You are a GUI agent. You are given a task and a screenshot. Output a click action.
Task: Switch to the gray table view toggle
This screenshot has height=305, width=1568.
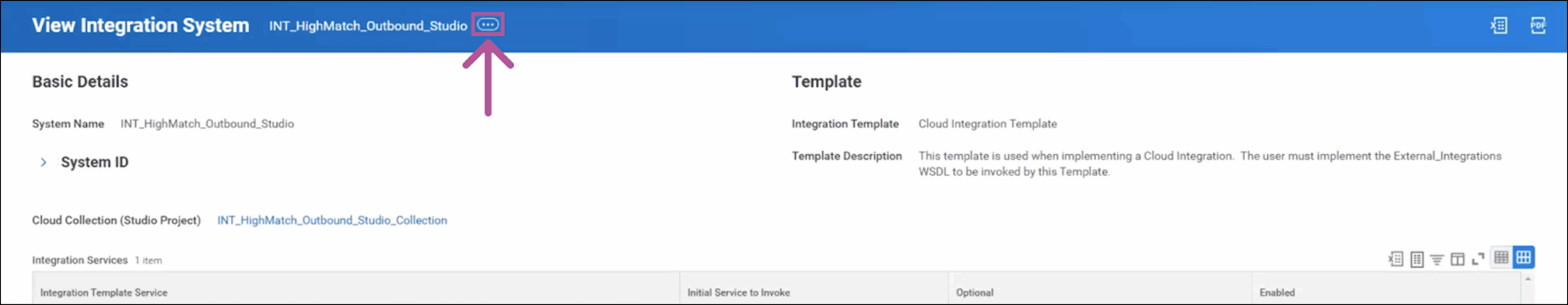1501,258
